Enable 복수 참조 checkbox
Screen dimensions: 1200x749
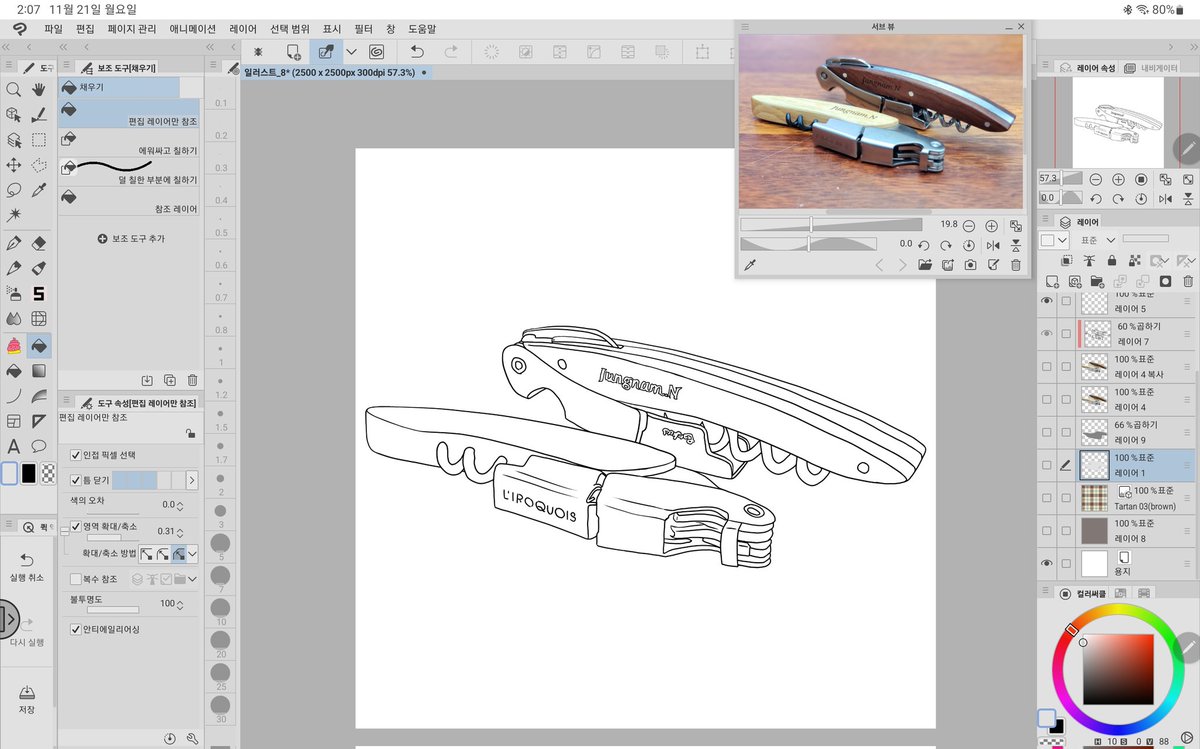76,578
